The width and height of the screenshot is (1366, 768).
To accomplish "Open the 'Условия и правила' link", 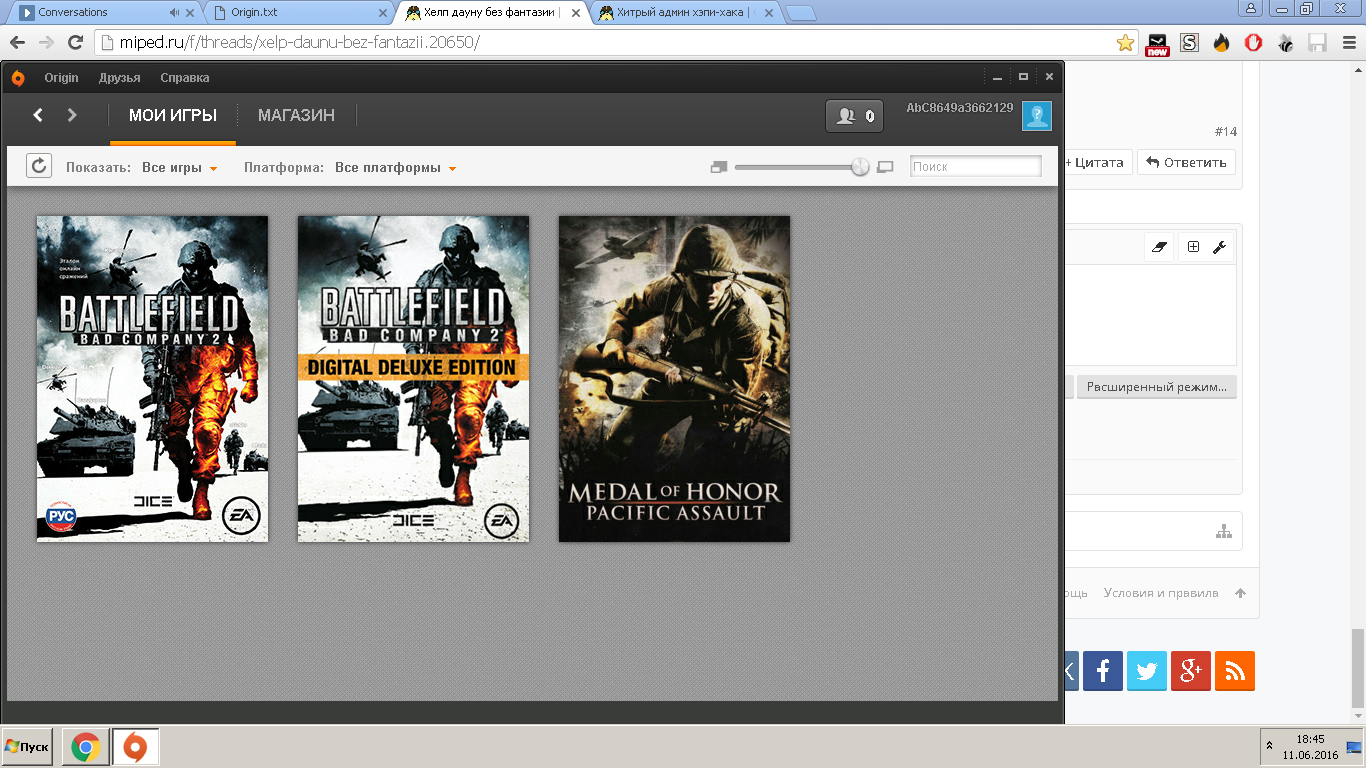I will click(x=1161, y=593).
